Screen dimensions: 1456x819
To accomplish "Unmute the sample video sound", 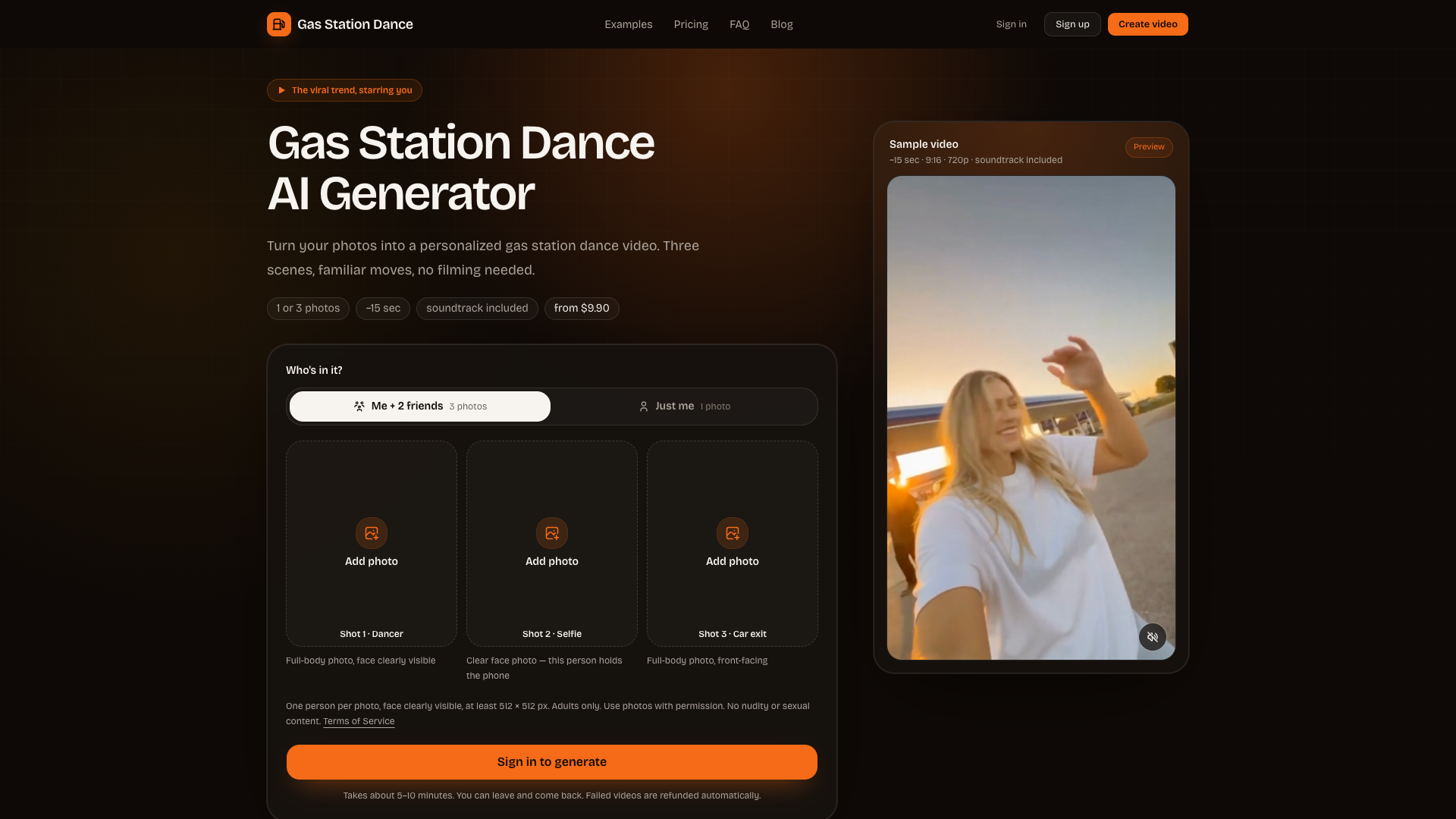I will (x=1153, y=637).
